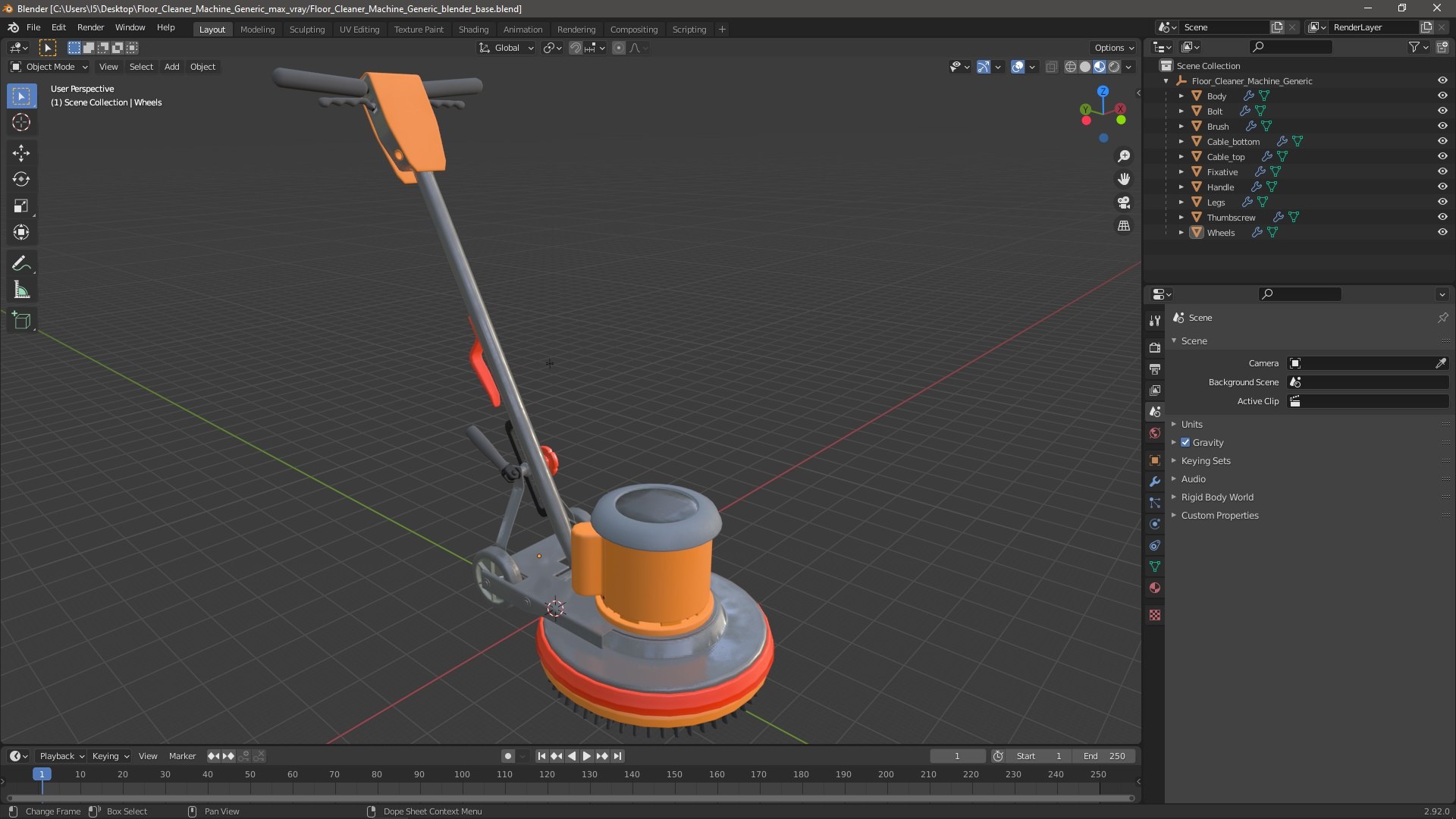Screen dimensions: 1456x819
Task: Open Modifier properties wrench tab
Action: click(x=1155, y=482)
